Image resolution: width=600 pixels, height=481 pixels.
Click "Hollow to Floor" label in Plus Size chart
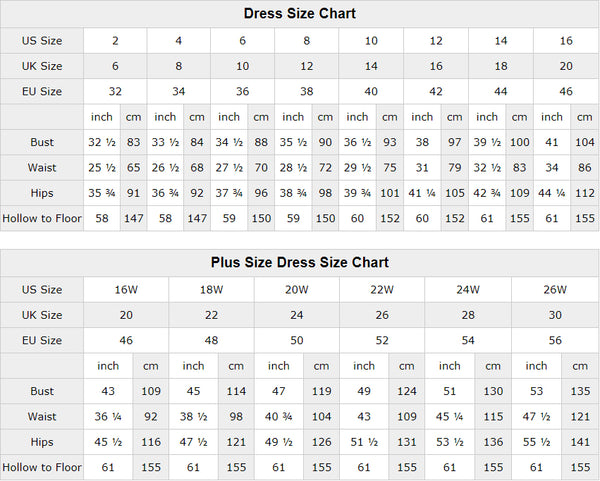point(42,467)
